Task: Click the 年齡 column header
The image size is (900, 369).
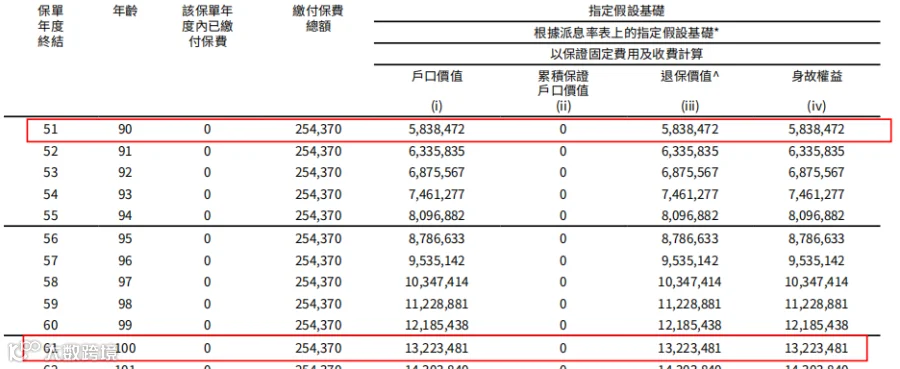Action: [126, 11]
